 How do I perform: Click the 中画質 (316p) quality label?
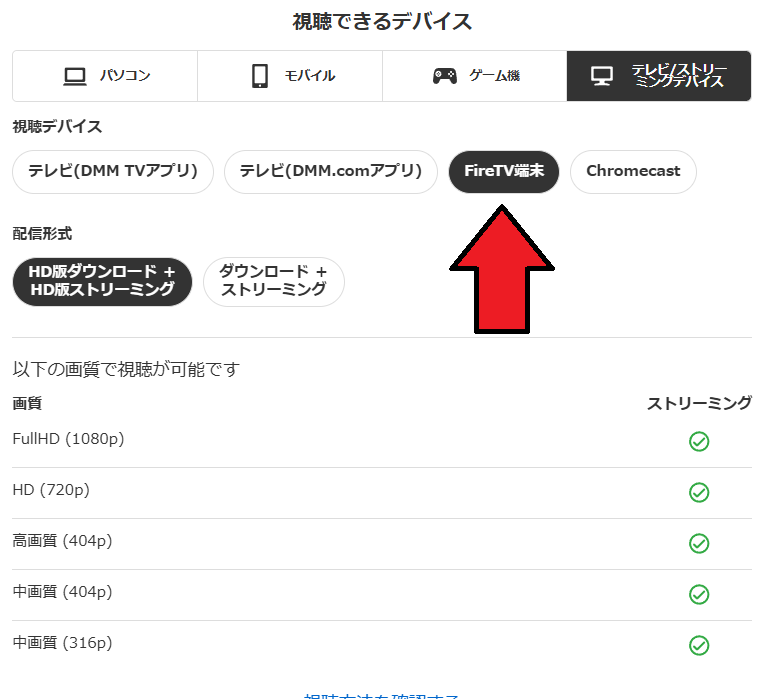(62, 643)
